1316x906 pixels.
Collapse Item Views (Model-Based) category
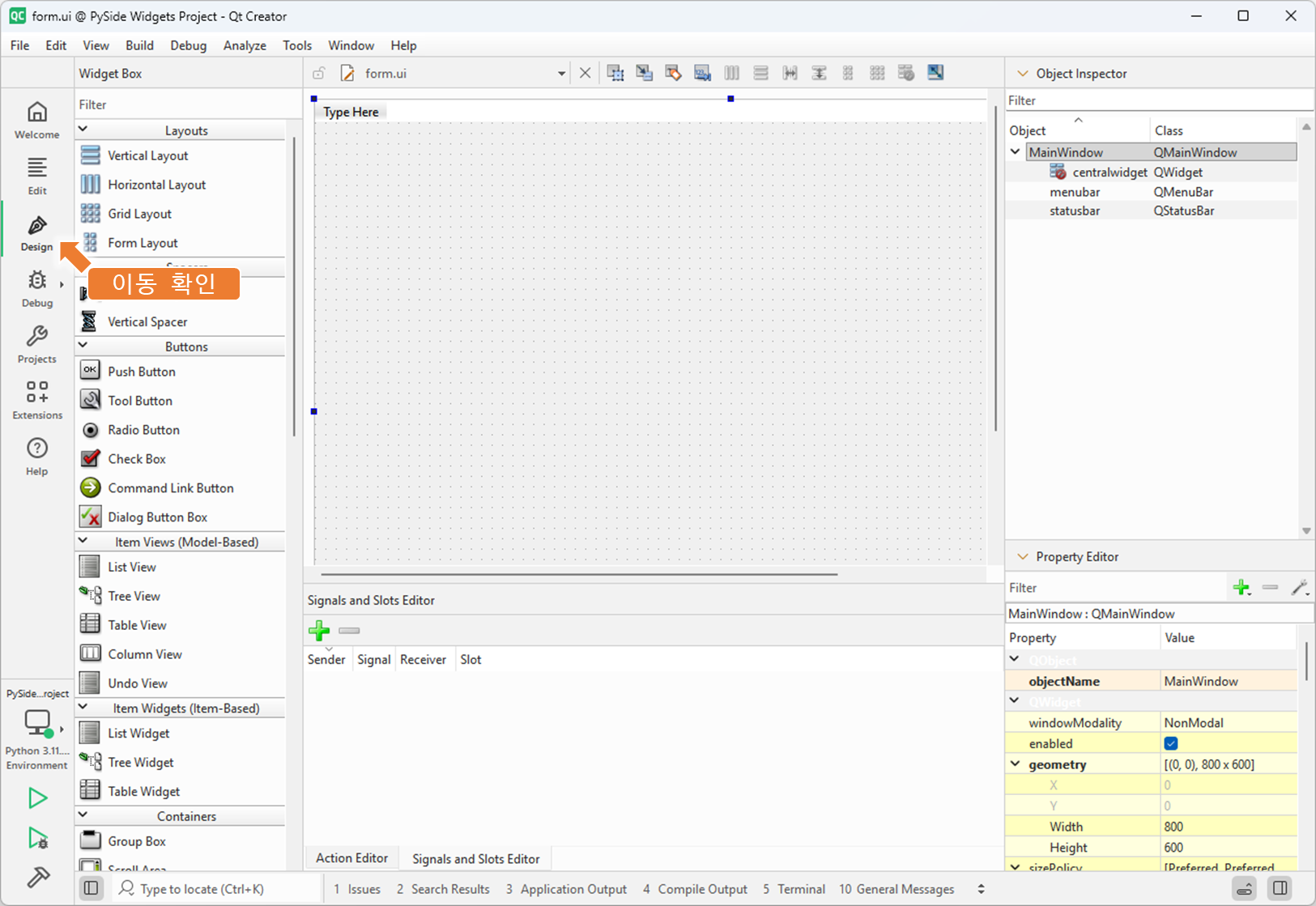tap(83, 541)
